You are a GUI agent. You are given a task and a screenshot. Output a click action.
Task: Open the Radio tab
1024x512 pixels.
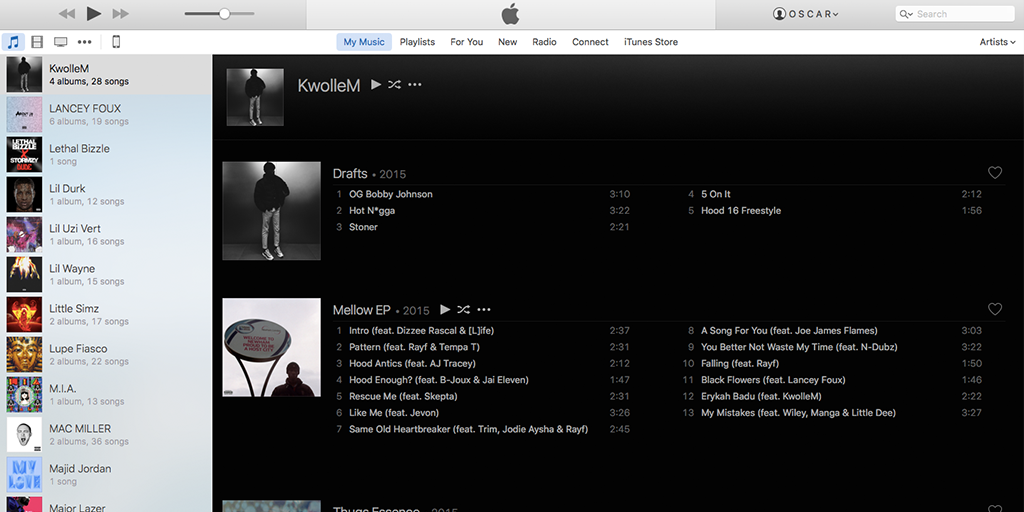tap(544, 42)
